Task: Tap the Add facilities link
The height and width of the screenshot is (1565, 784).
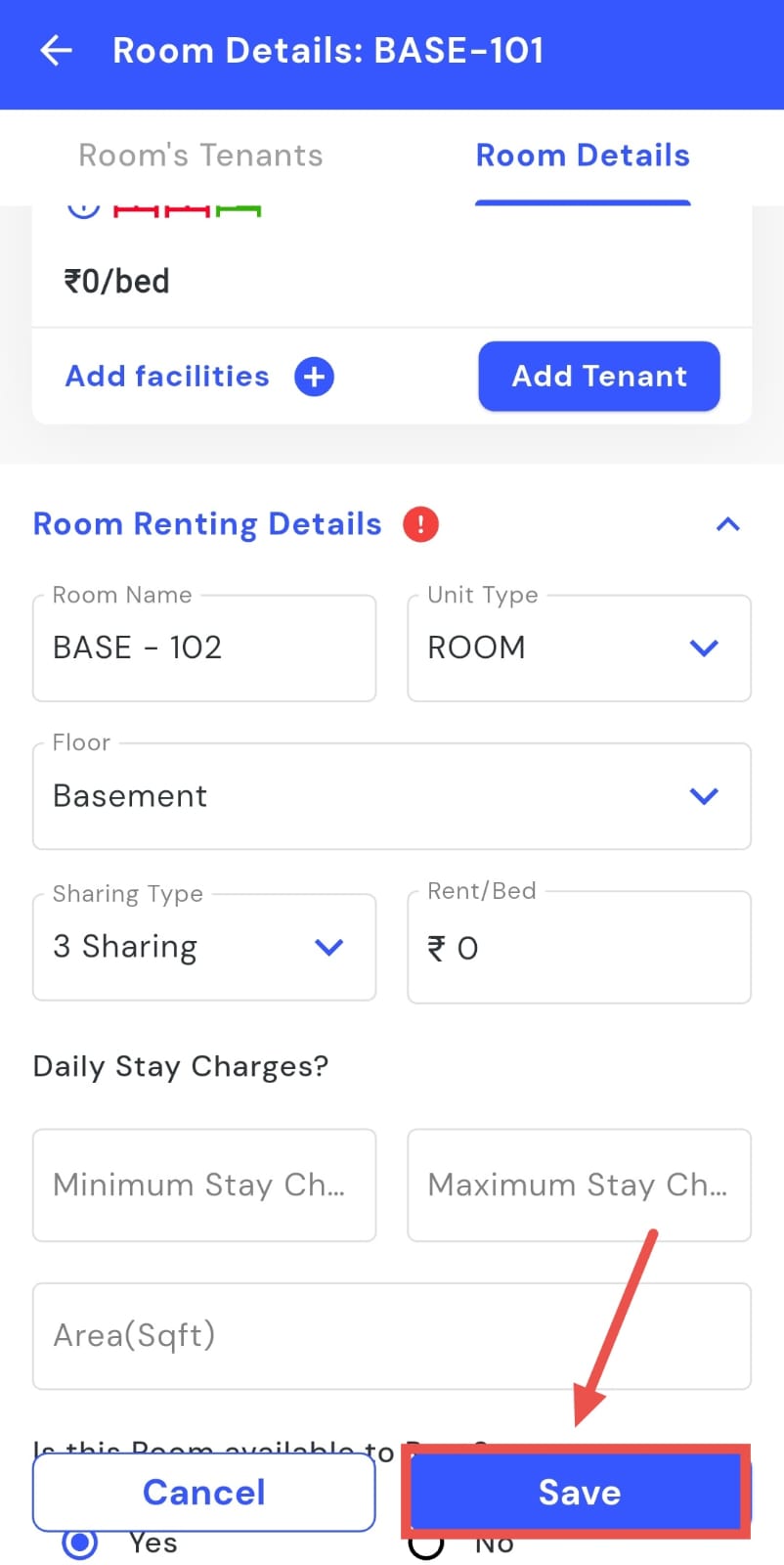Action: click(x=167, y=377)
